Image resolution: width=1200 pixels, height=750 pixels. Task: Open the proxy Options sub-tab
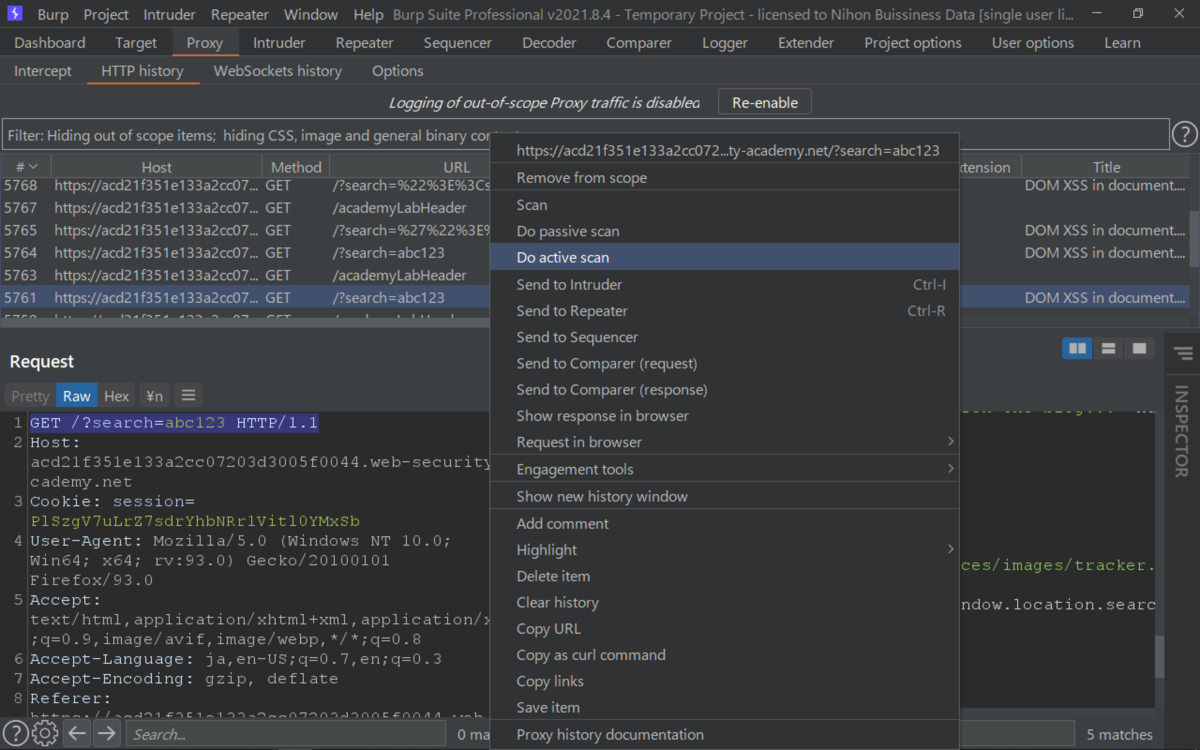pos(398,71)
